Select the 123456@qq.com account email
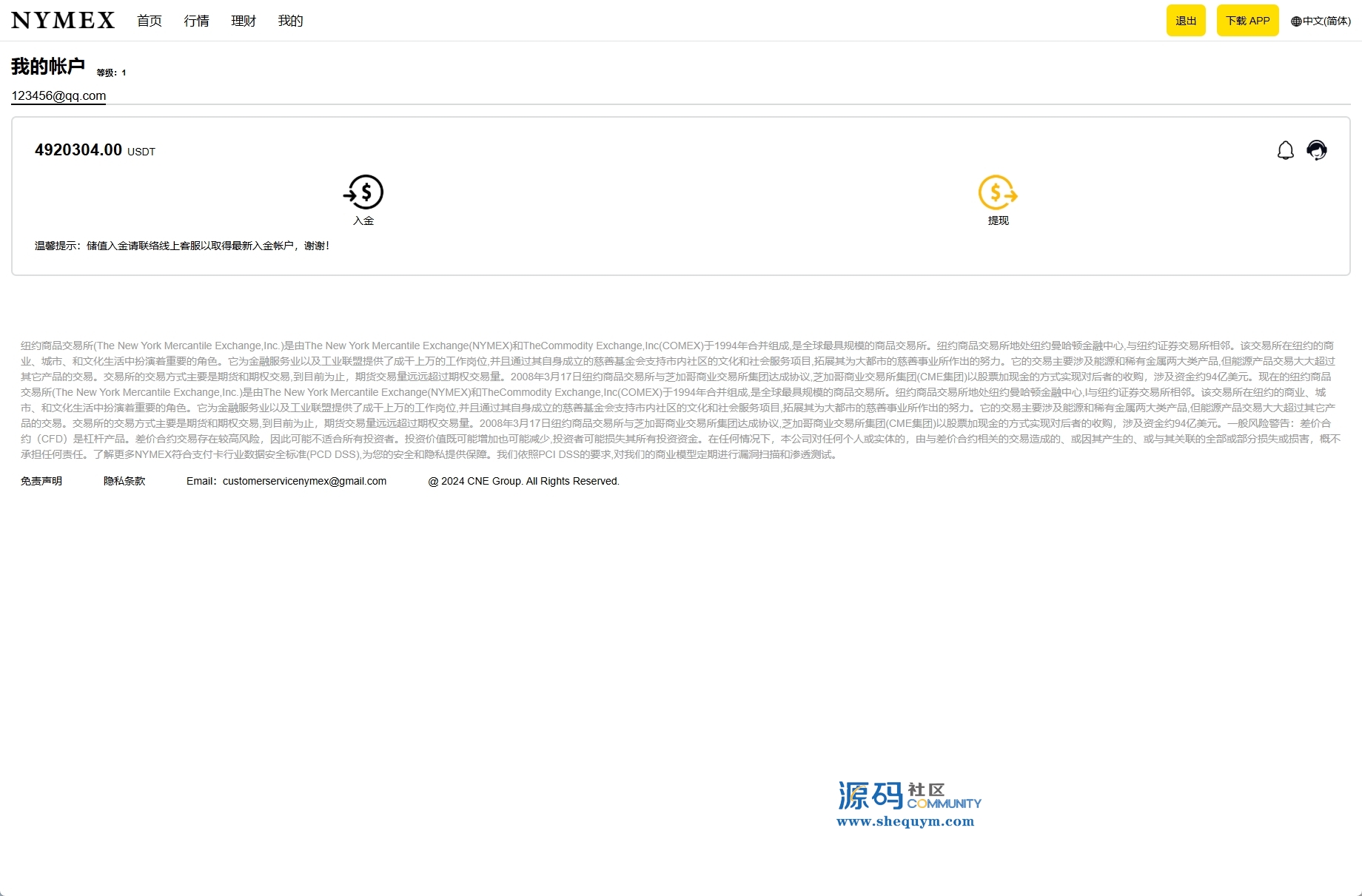This screenshot has width=1362, height=896. pos(58,96)
